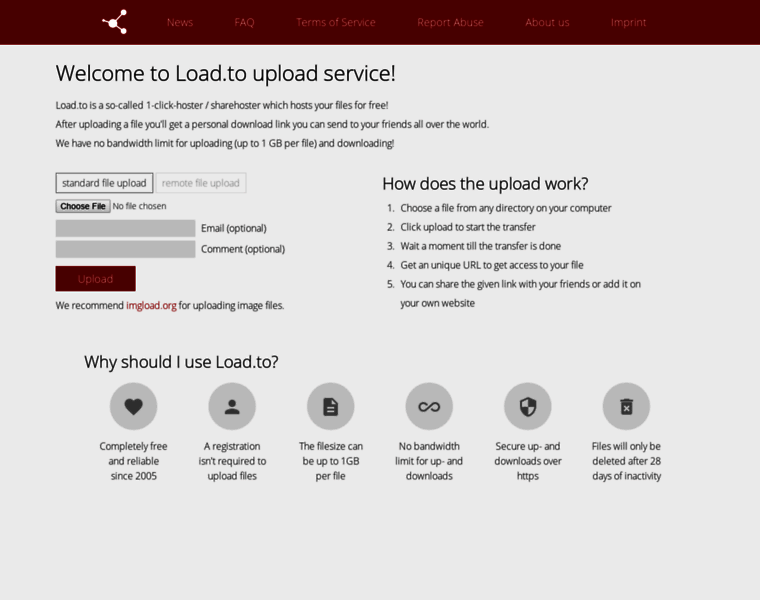Screen dimensions: 760x600
Task: Click the red Upload button
Action: click(x=95, y=279)
